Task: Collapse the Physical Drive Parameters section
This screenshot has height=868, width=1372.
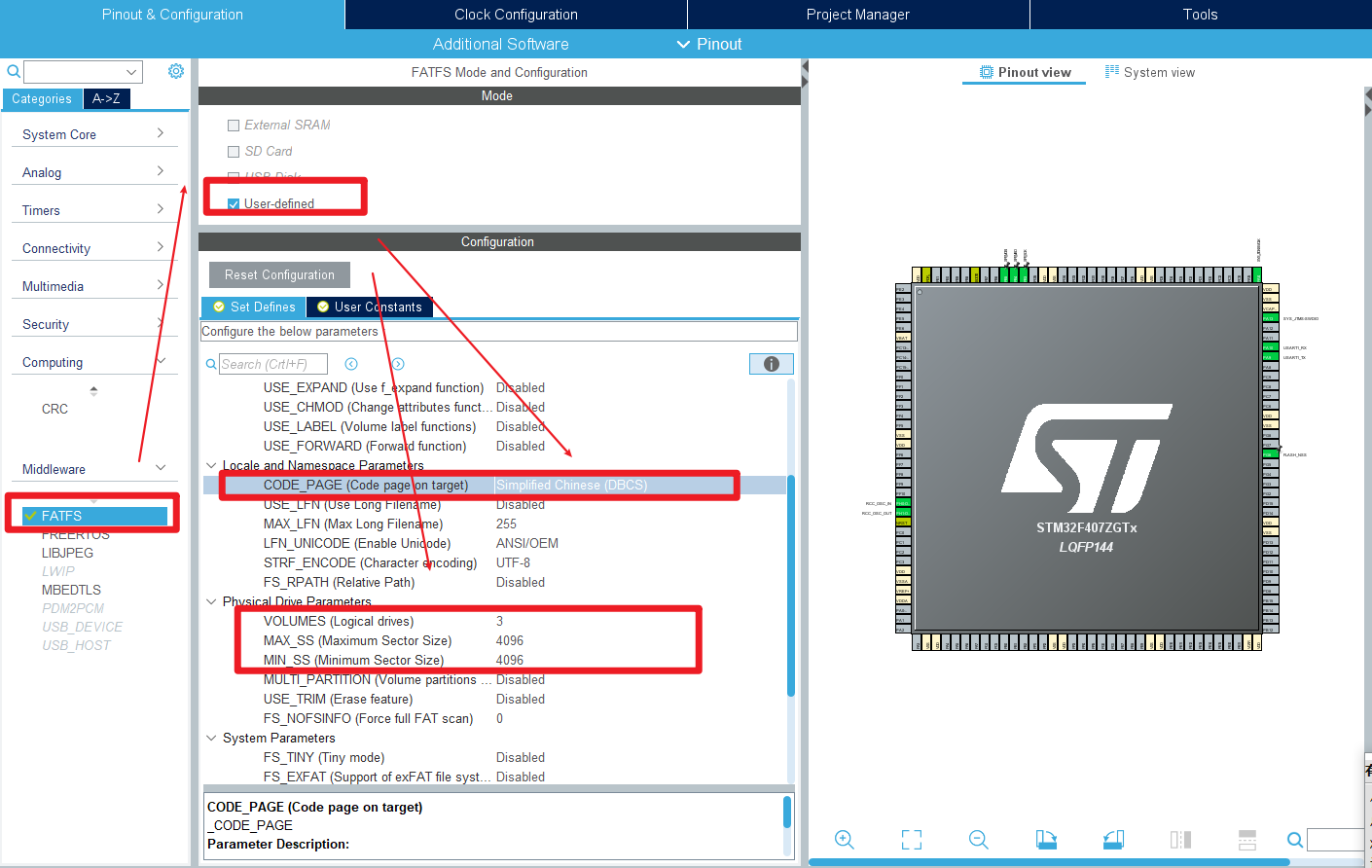Action: click(211, 601)
